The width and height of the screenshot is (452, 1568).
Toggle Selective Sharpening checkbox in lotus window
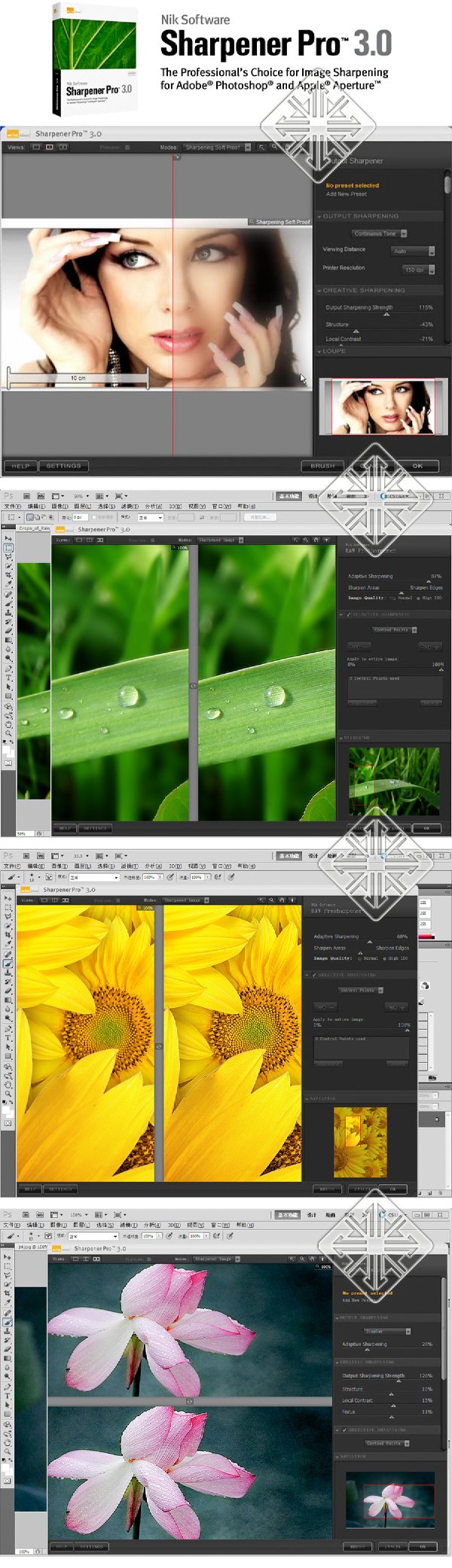pos(344,1429)
